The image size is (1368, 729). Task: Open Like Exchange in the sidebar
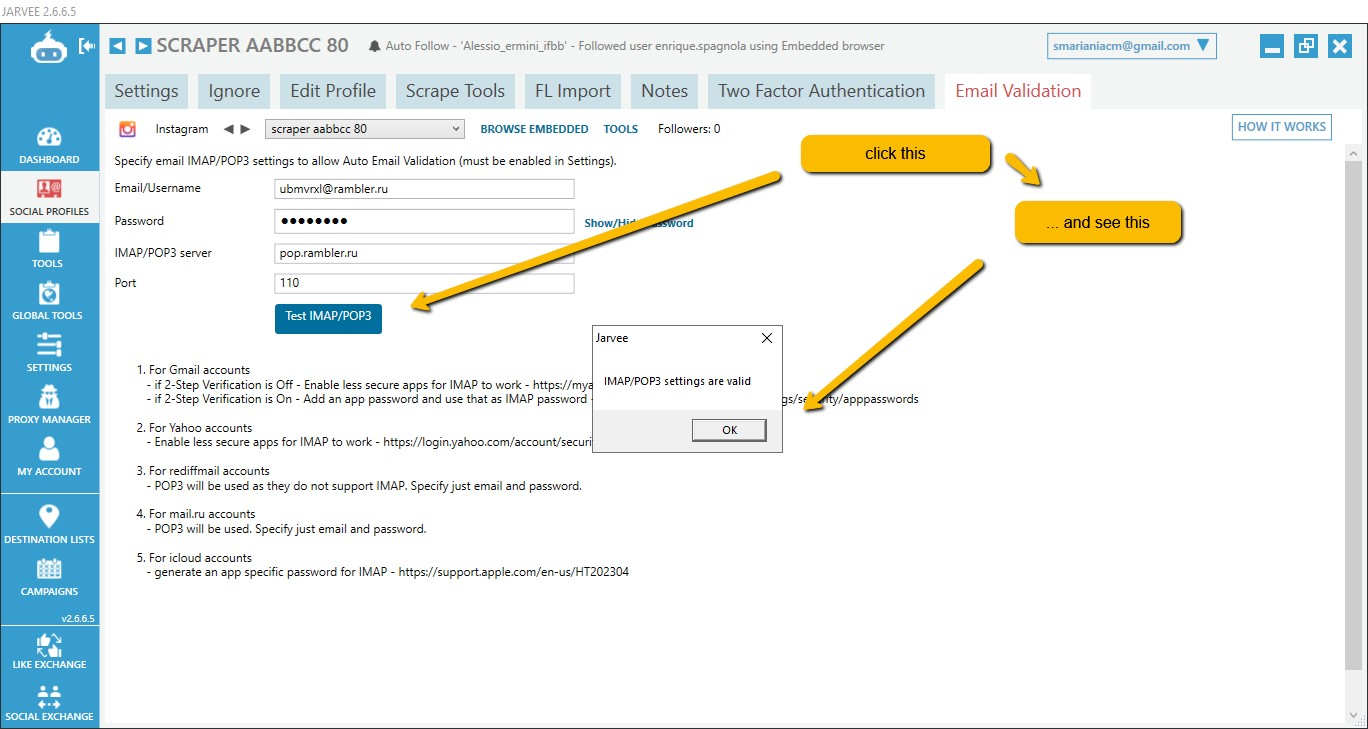pyautogui.click(x=49, y=650)
